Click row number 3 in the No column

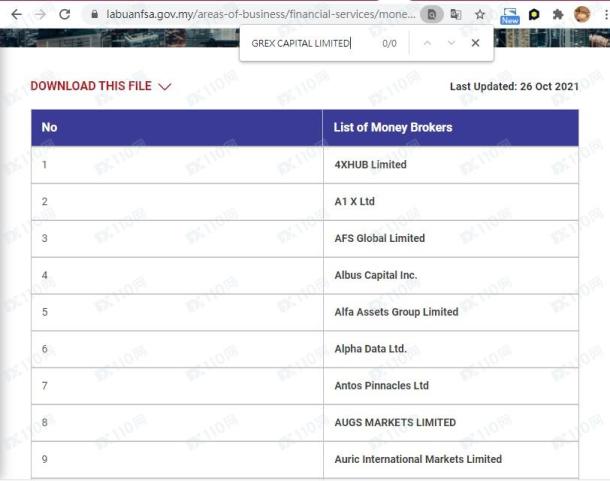[x=45, y=238]
